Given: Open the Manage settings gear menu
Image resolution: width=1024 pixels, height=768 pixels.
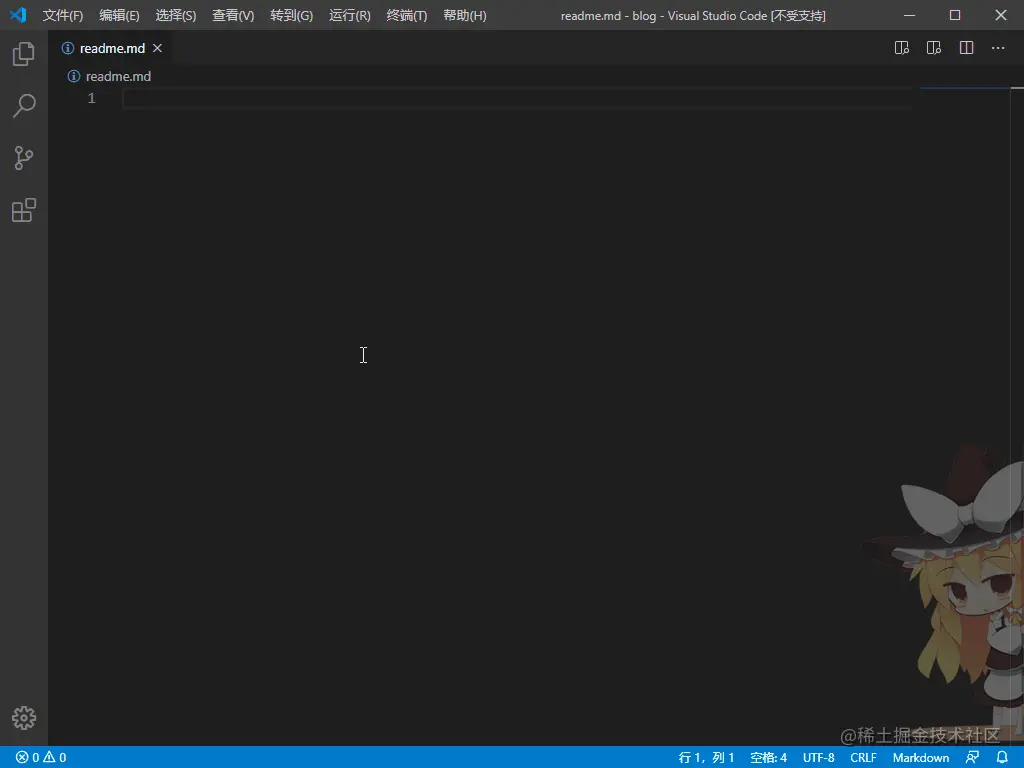Looking at the screenshot, I should click(24, 717).
